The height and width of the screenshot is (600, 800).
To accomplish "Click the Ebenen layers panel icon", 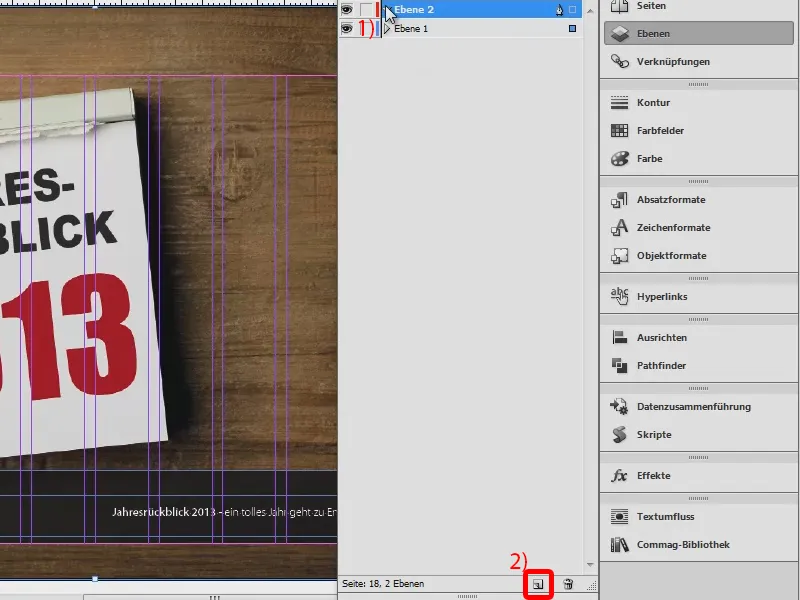I will [x=619, y=34].
